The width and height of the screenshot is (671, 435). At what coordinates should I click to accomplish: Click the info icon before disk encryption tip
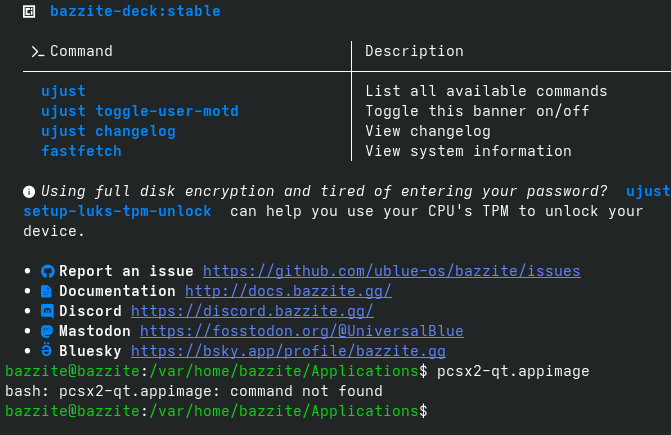(x=29, y=191)
